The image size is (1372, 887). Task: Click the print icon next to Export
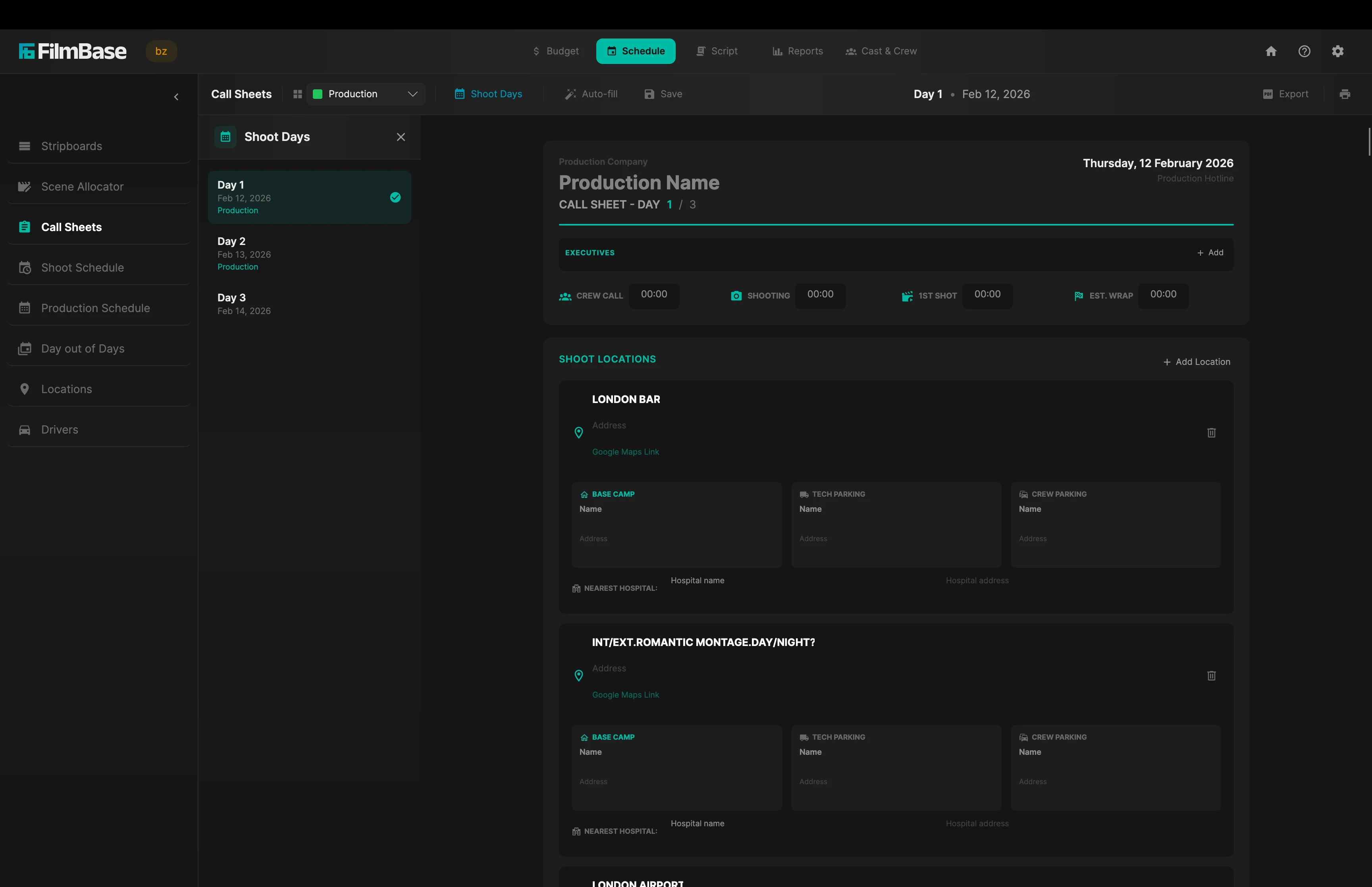tap(1345, 94)
